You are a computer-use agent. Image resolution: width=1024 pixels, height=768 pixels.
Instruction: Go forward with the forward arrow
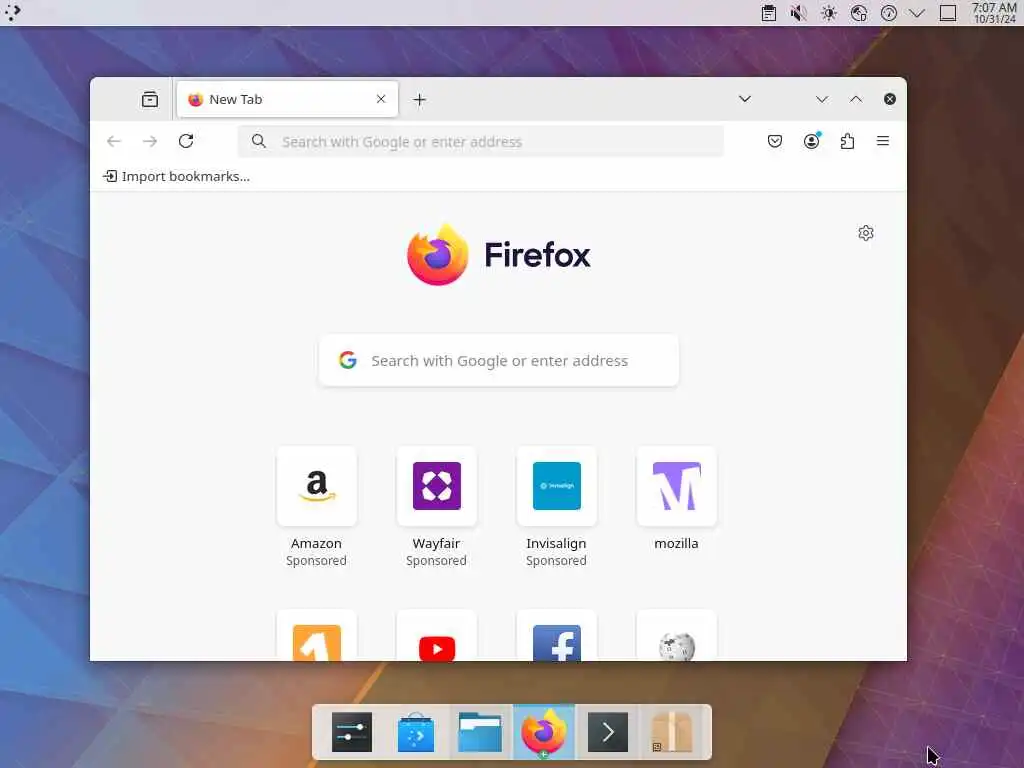(x=150, y=141)
